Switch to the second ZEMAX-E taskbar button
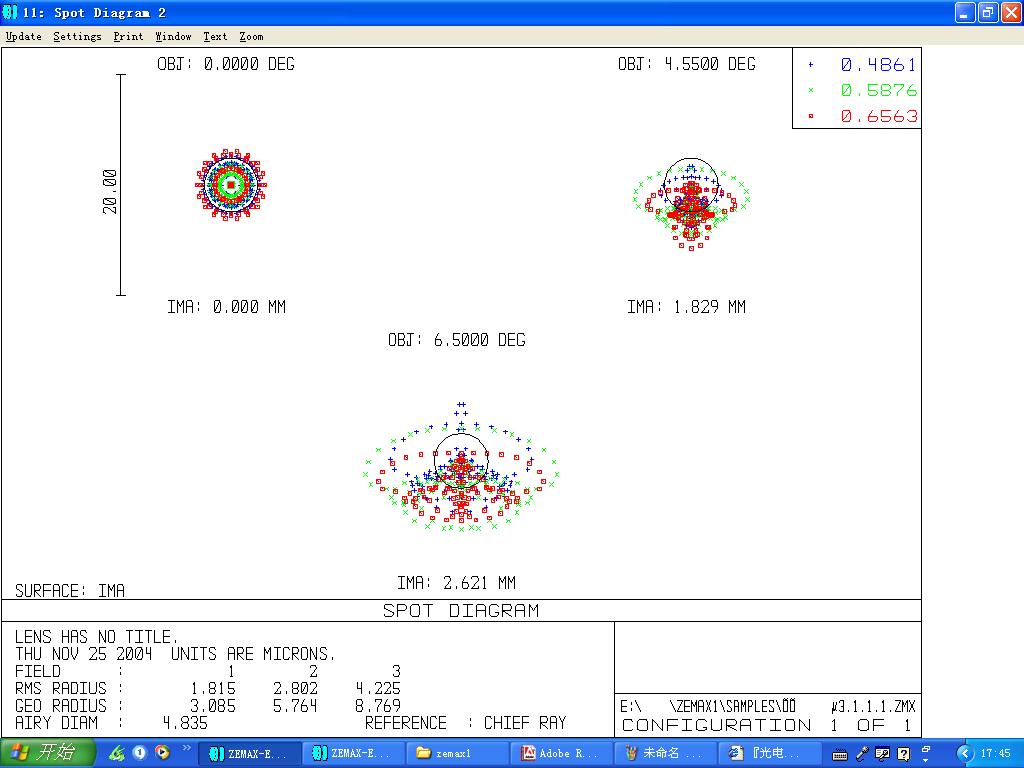Image resolution: width=1024 pixels, height=768 pixels. click(352, 754)
